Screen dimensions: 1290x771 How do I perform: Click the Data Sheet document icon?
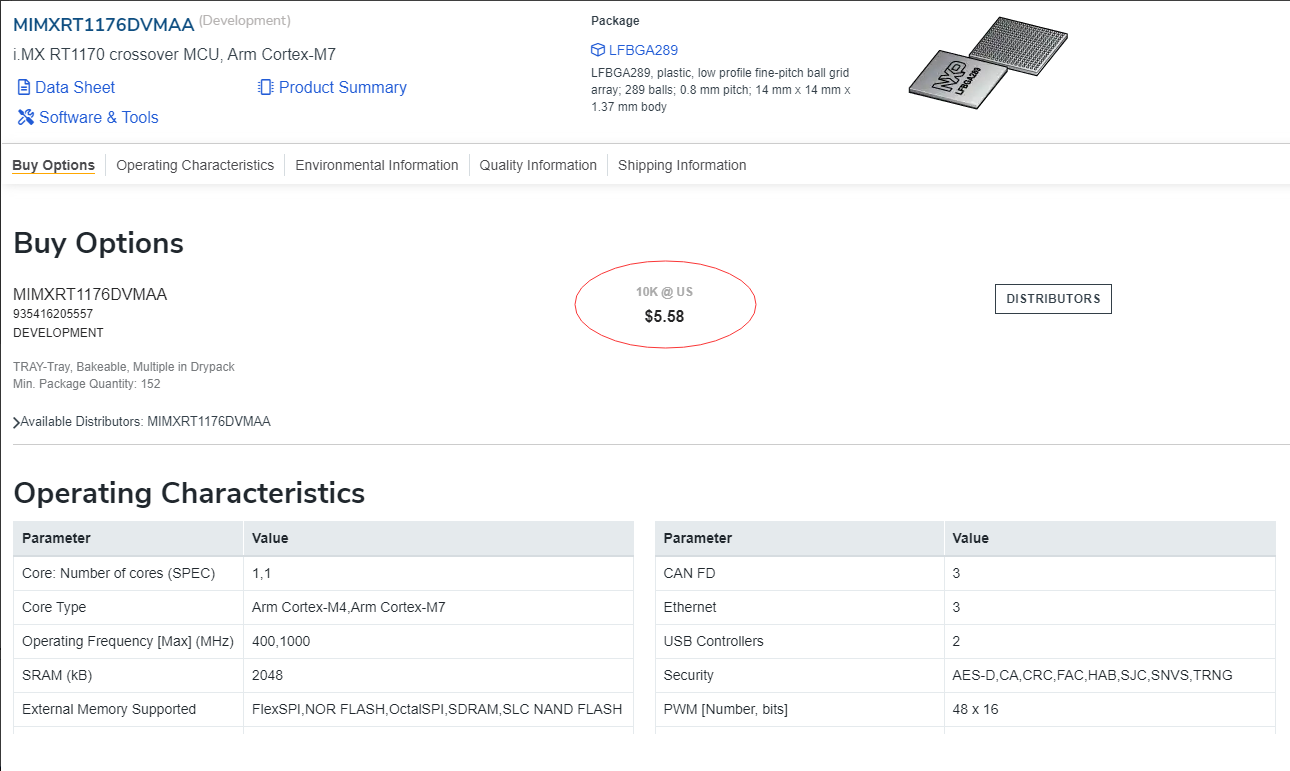pyautogui.click(x=24, y=88)
